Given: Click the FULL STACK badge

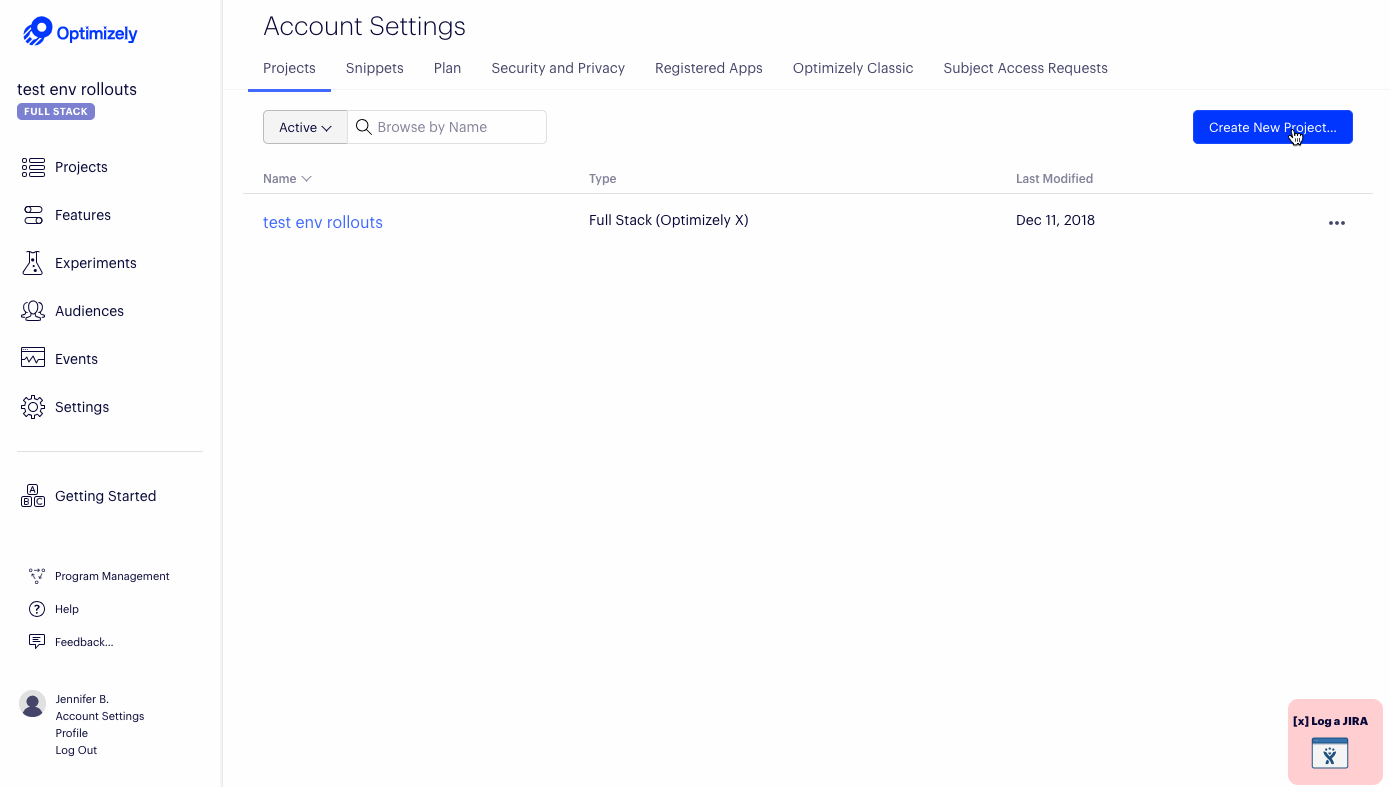Looking at the screenshot, I should click(x=56, y=112).
